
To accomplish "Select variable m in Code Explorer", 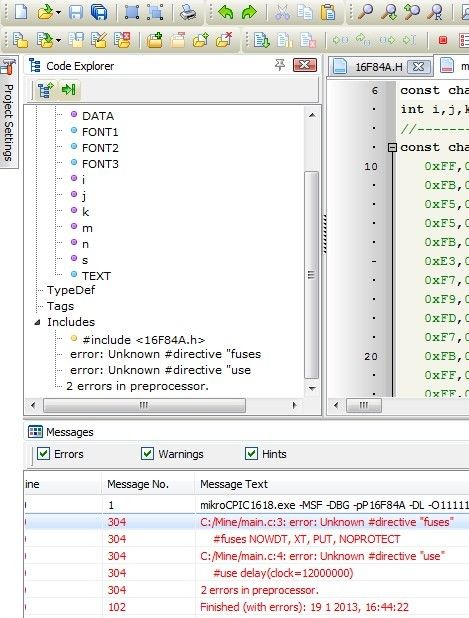I will click(x=87, y=228).
